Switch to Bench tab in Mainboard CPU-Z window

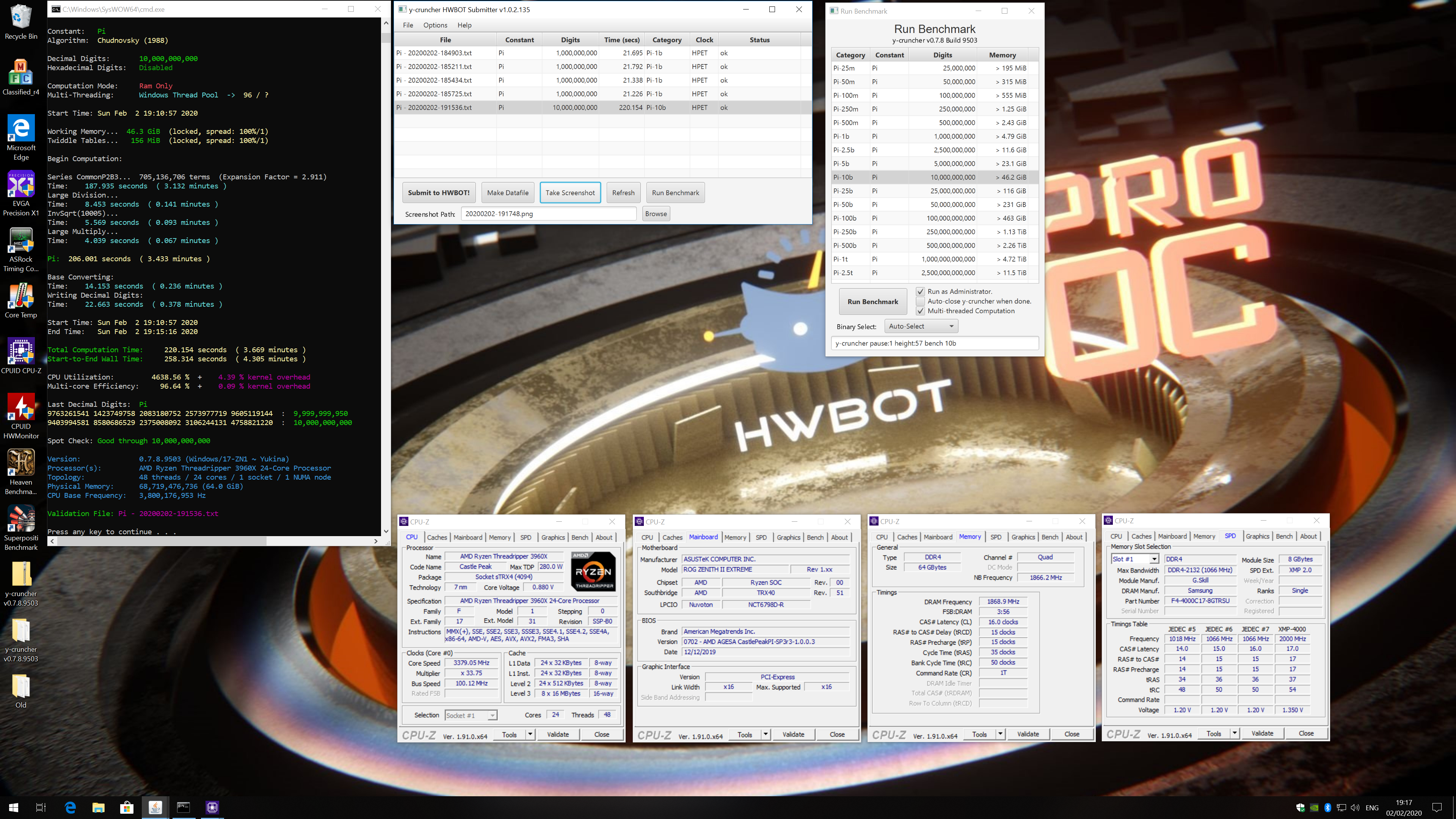coord(815,537)
